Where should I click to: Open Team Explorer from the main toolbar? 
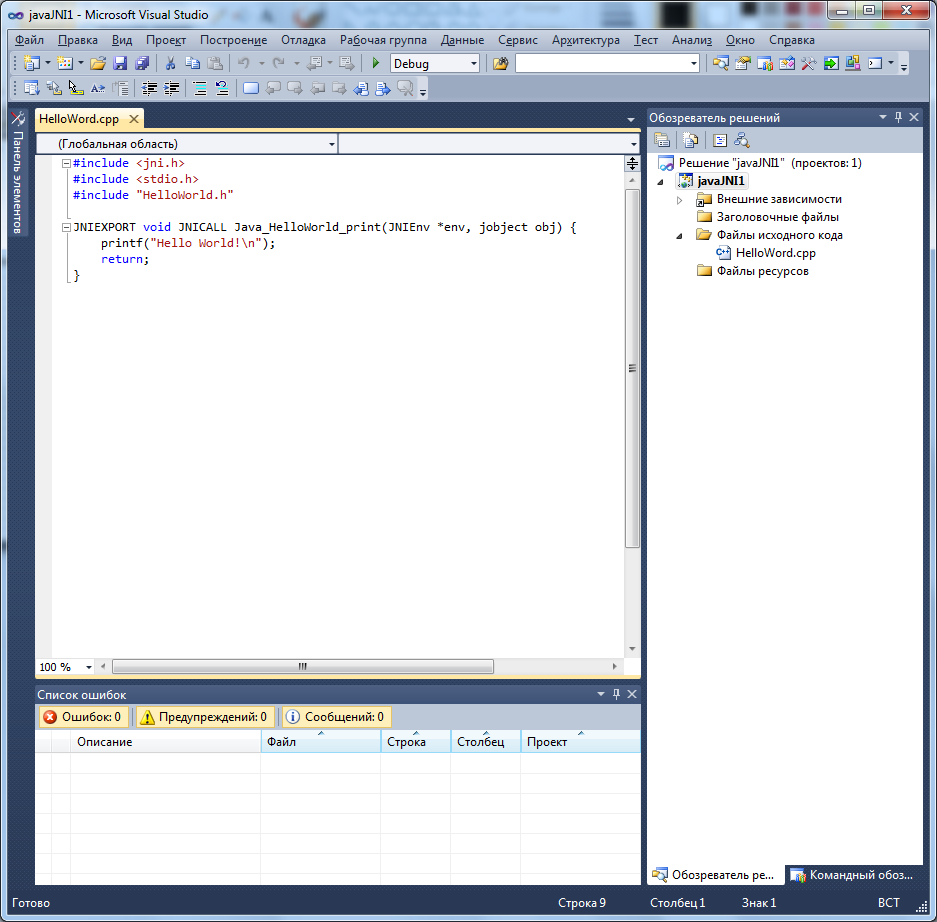[x=764, y=63]
